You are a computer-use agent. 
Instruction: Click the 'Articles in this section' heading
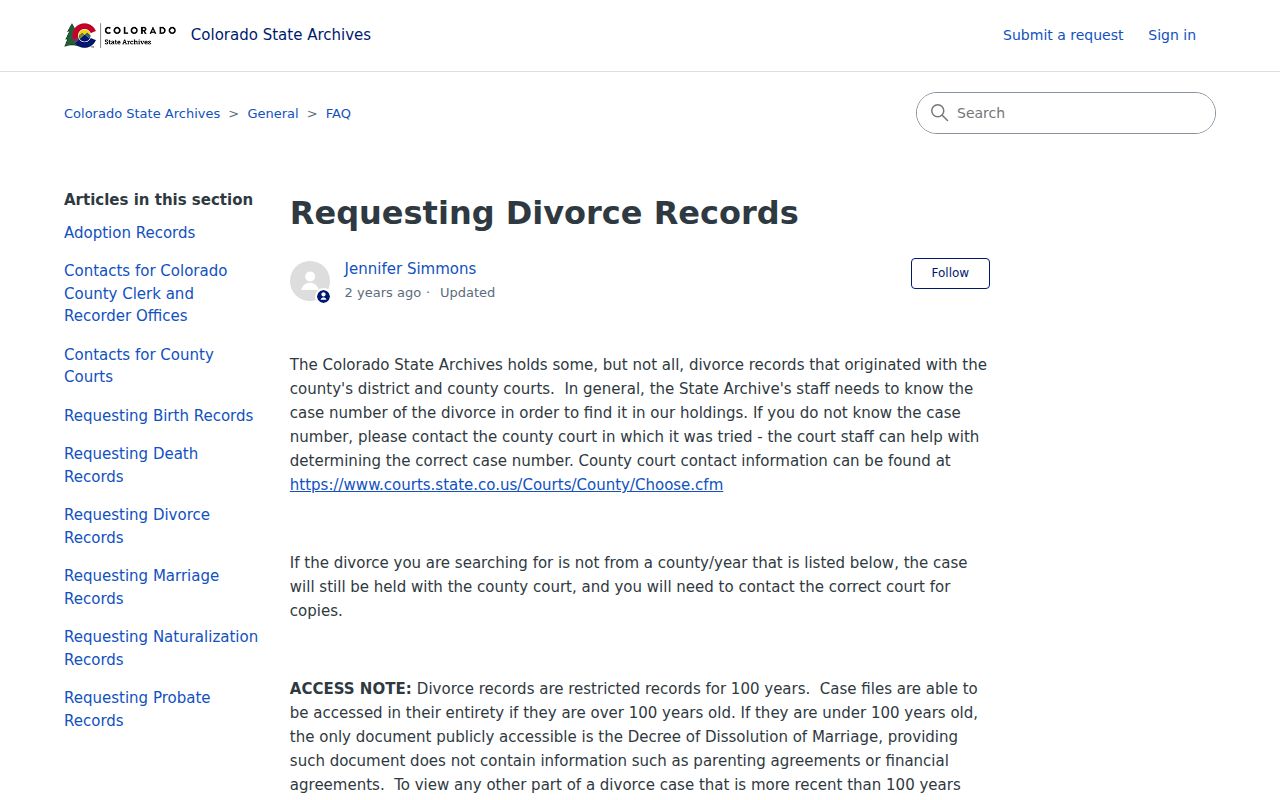tap(158, 199)
